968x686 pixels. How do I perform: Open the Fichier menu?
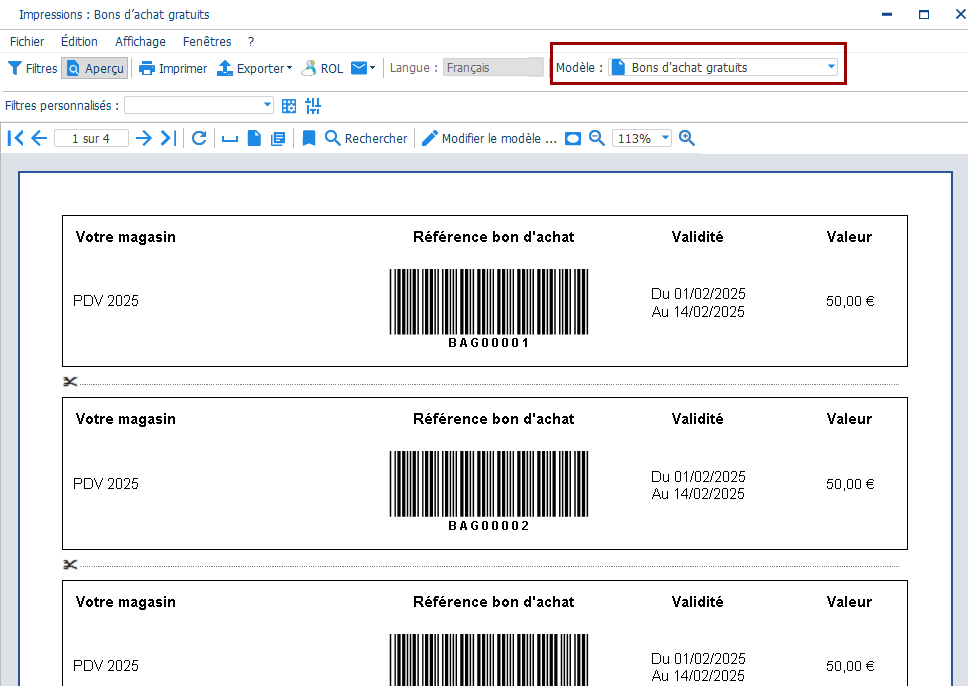tap(27, 41)
